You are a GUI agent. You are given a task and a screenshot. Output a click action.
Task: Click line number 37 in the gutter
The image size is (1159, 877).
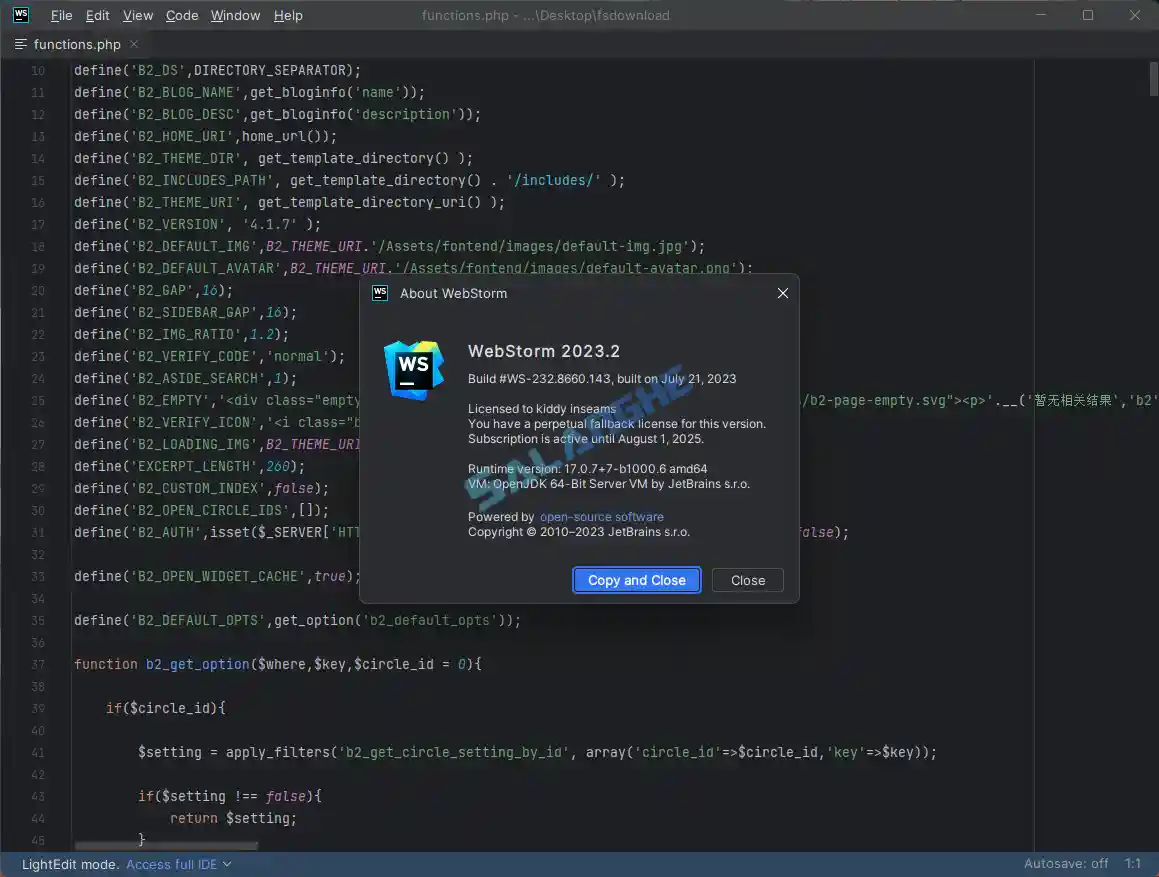pyautogui.click(x=37, y=664)
